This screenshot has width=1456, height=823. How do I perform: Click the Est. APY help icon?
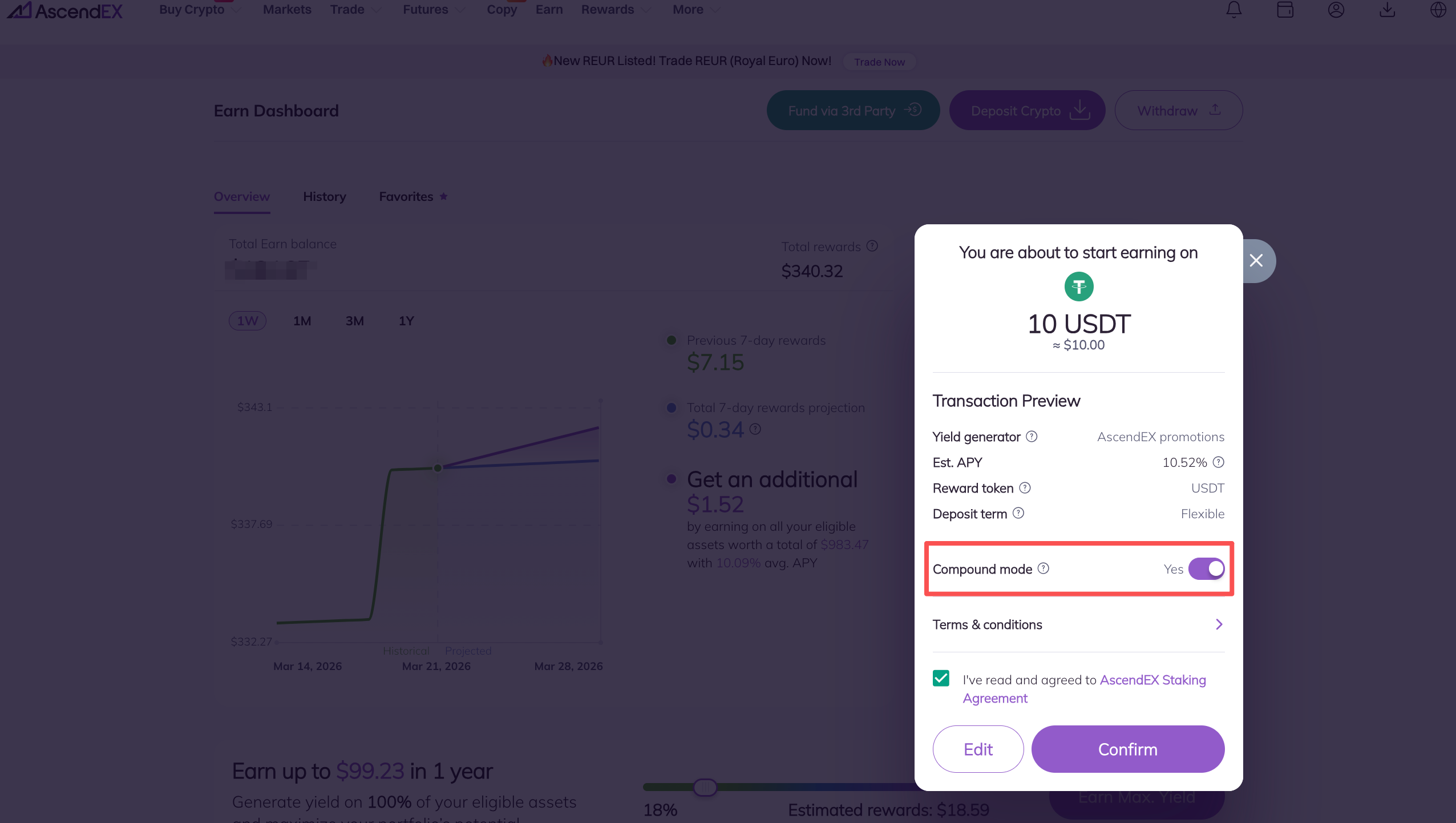tap(1219, 462)
